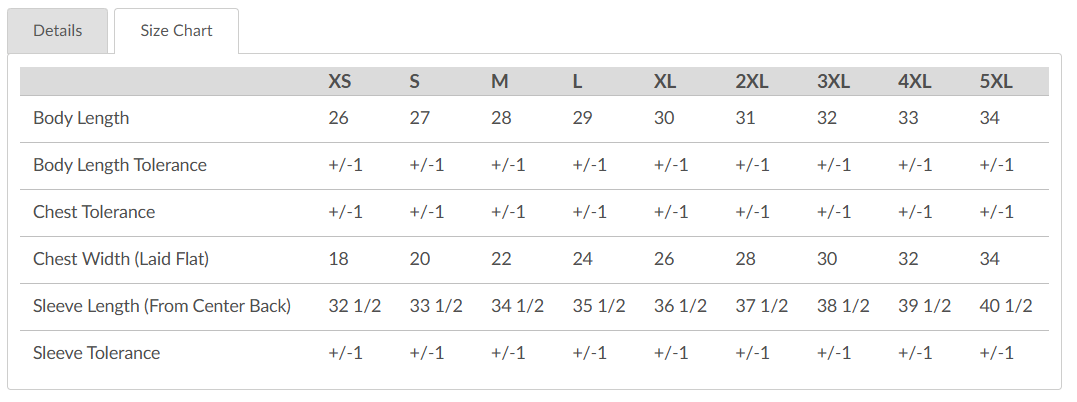Click the Chest Tolerance row label
Viewport: 1077px width, 402px height.
[x=94, y=212]
